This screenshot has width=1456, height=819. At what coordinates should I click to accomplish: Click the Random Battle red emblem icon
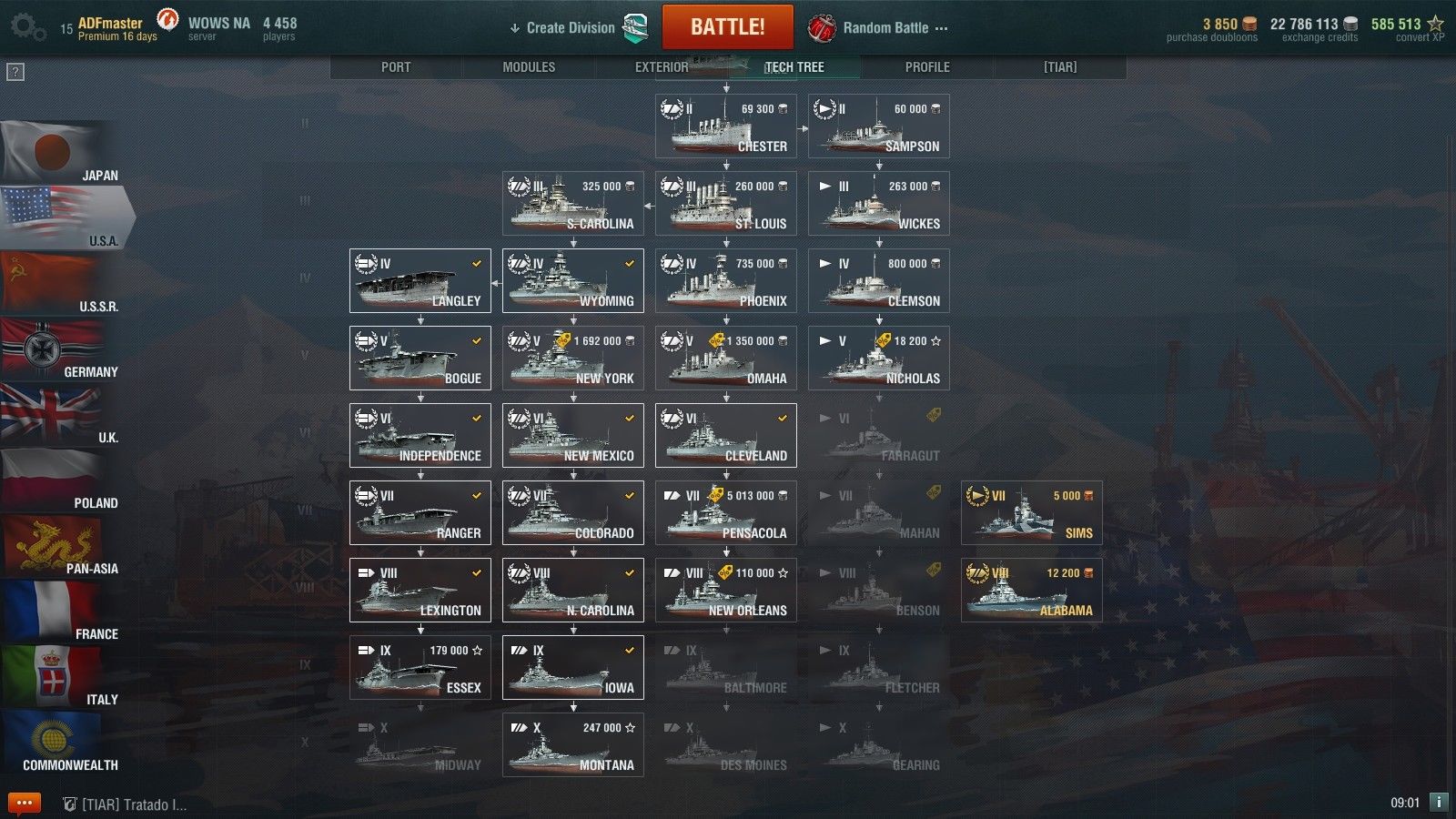tap(822, 28)
